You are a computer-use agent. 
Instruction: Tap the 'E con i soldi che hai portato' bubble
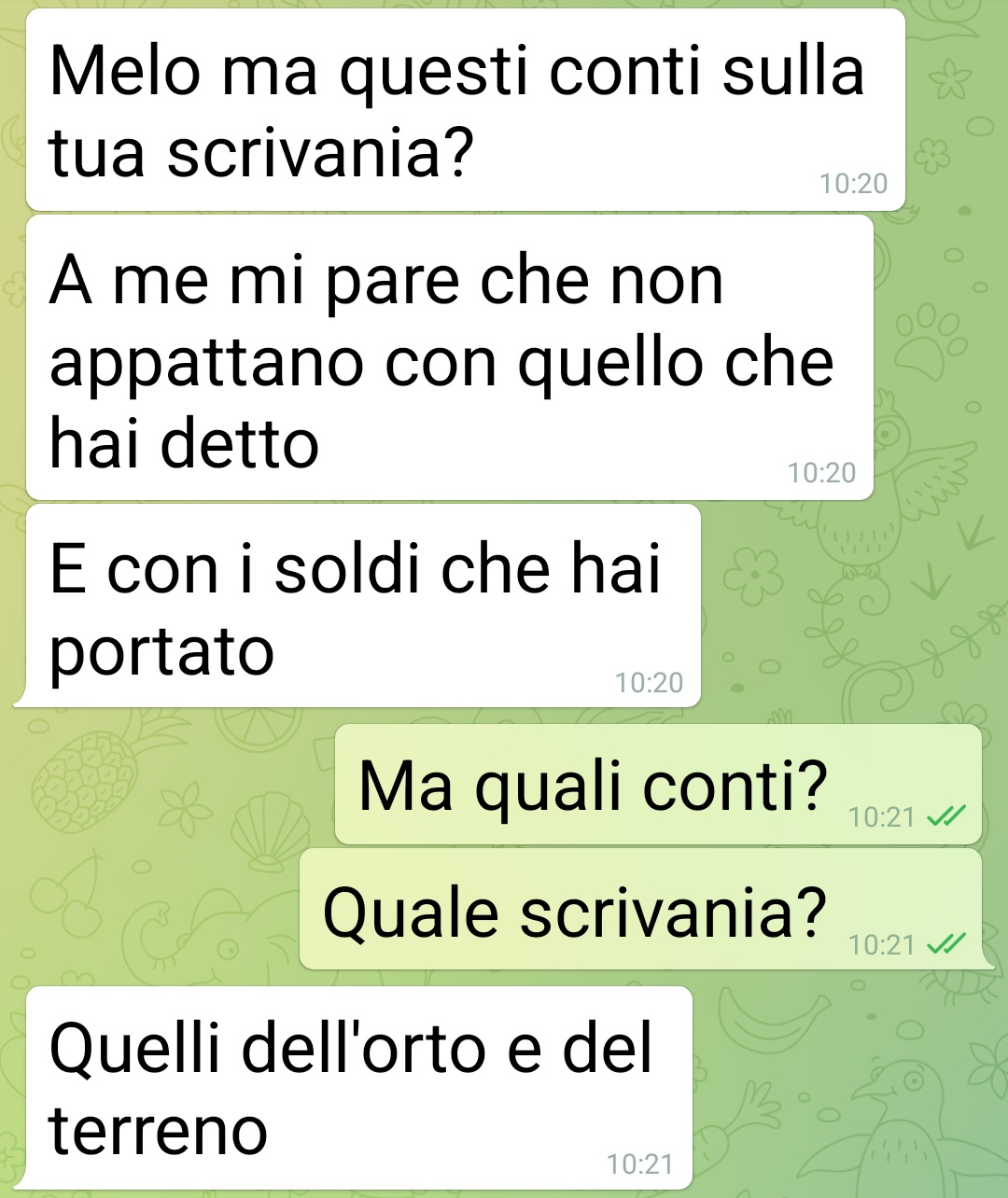(363, 606)
